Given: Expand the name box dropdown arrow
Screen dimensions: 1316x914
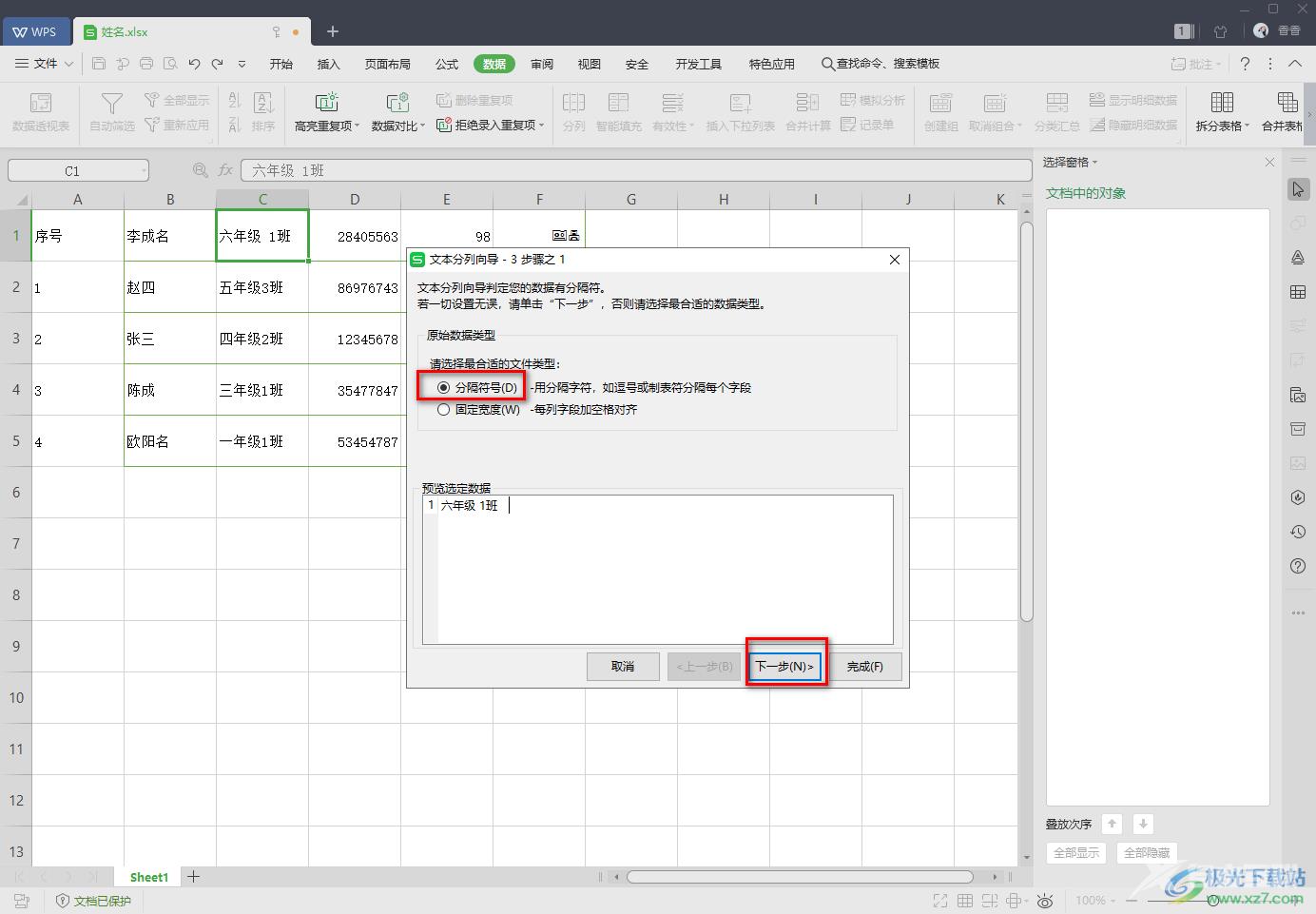Looking at the screenshot, I should point(144,171).
